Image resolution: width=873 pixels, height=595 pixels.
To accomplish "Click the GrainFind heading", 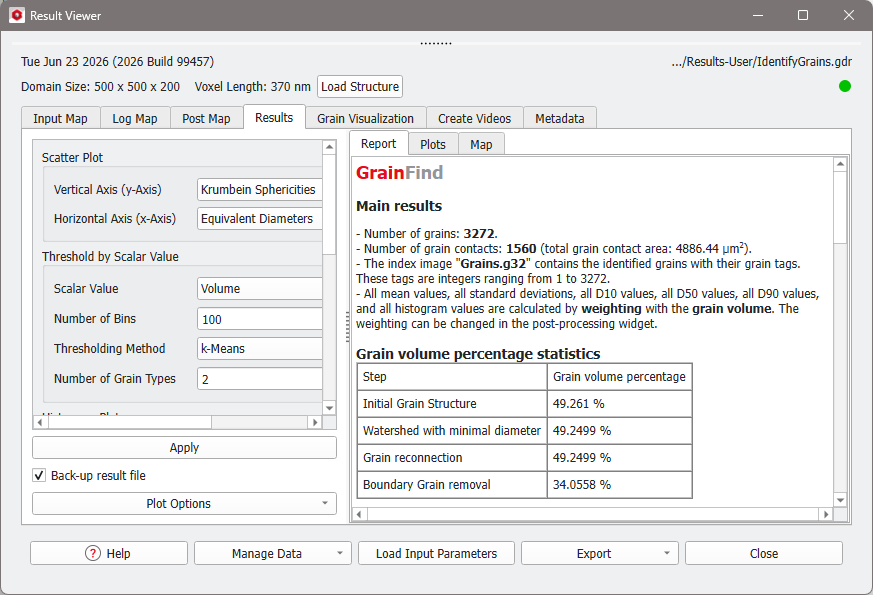I will click(399, 173).
